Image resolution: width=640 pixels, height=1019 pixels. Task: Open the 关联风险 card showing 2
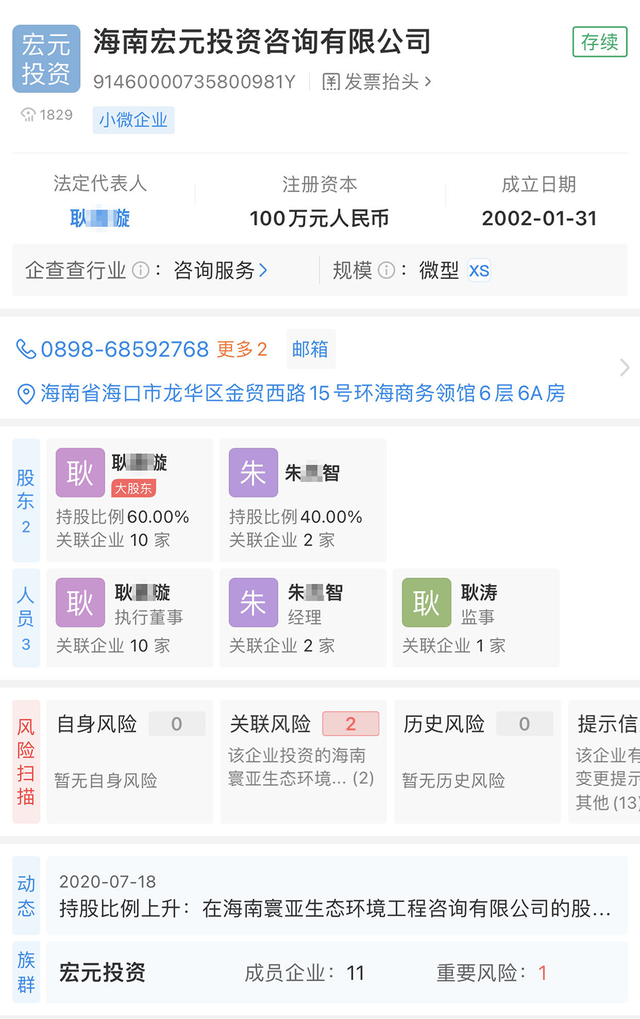click(x=303, y=762)
